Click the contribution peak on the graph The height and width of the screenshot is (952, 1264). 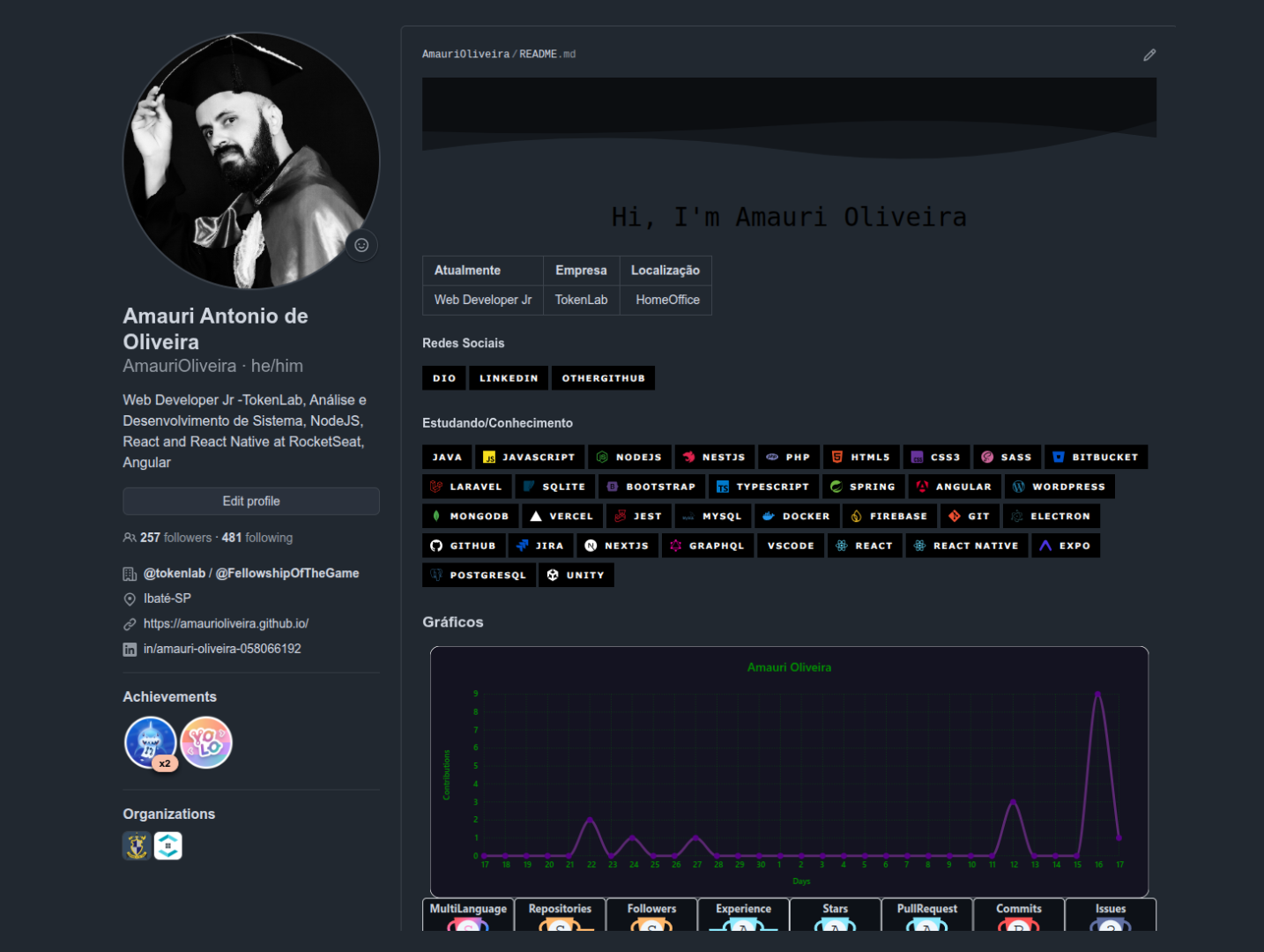1097,694
